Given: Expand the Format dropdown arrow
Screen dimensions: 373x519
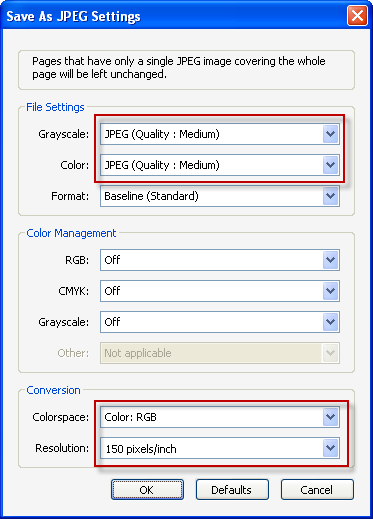Looking at the screenshot, I should [330, 196].
